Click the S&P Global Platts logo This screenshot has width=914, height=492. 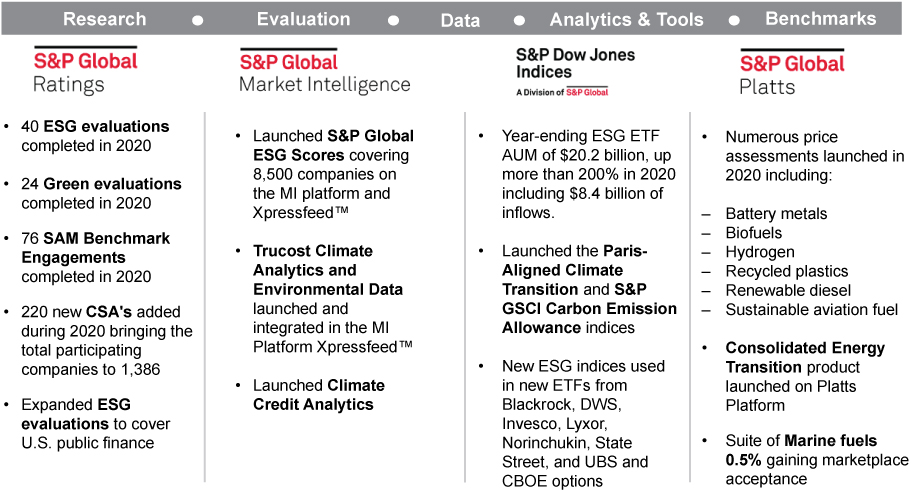(x=792, y=72)
